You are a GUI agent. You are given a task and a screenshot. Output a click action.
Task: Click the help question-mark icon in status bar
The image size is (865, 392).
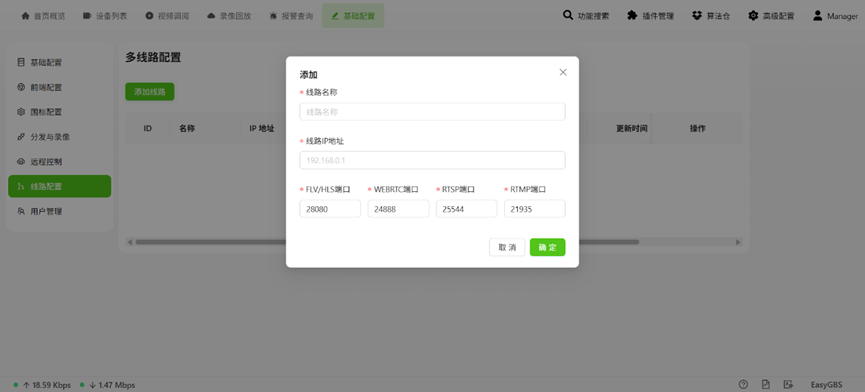point(743,384)
